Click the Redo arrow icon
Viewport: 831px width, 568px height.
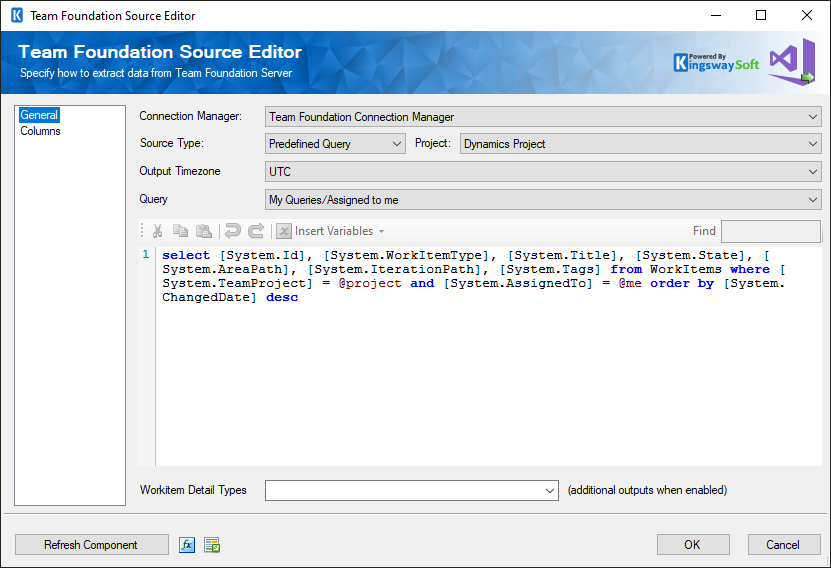256,231
